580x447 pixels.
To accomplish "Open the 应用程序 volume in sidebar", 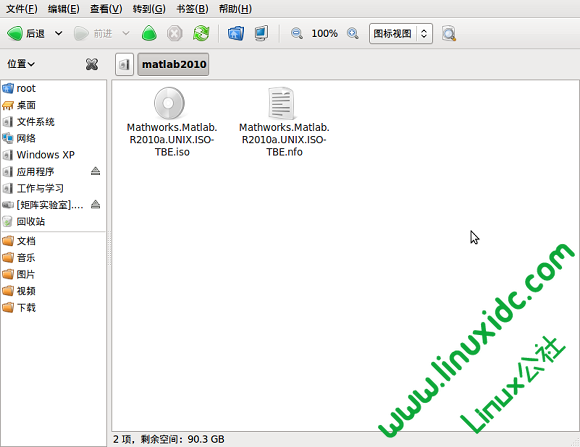I will (x=36, y=172).
